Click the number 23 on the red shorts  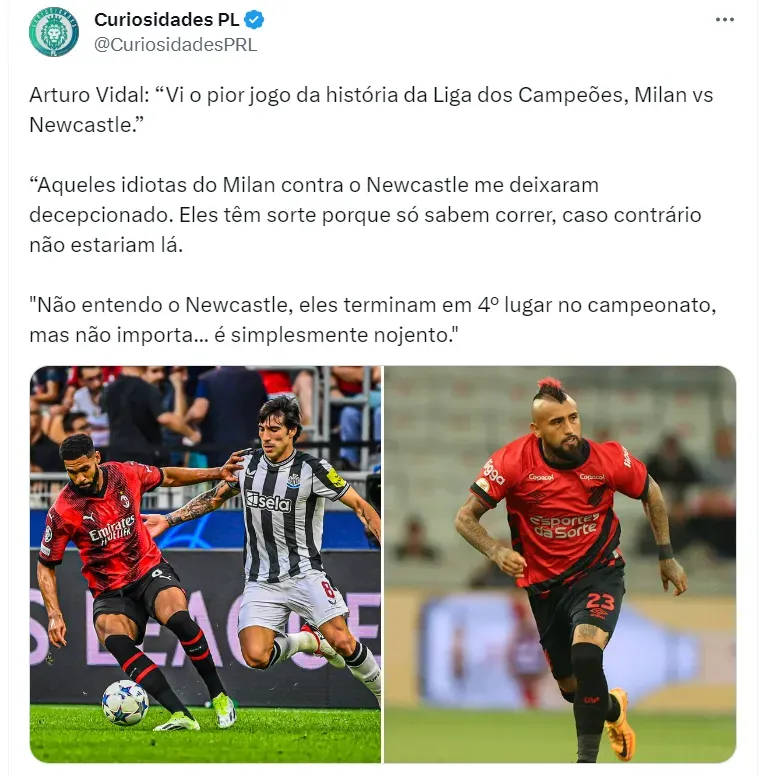(600, 602)
